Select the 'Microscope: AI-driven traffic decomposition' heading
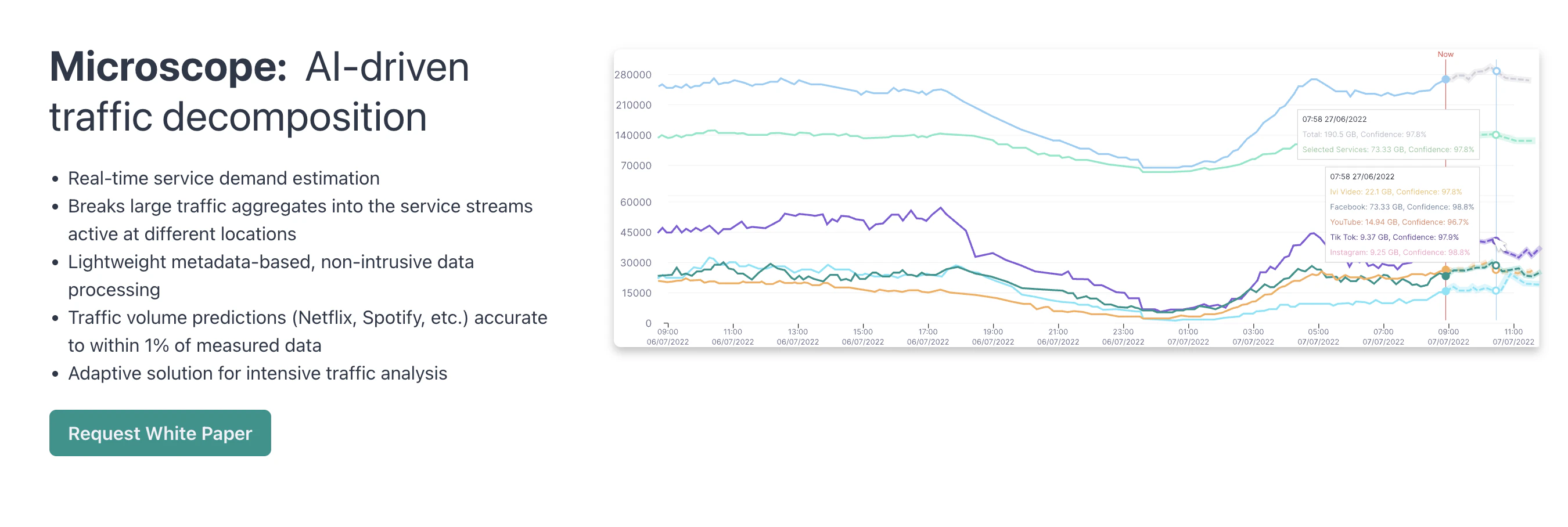The height and width of the screenshot is (527, 1568). click(x=260, y=91)
